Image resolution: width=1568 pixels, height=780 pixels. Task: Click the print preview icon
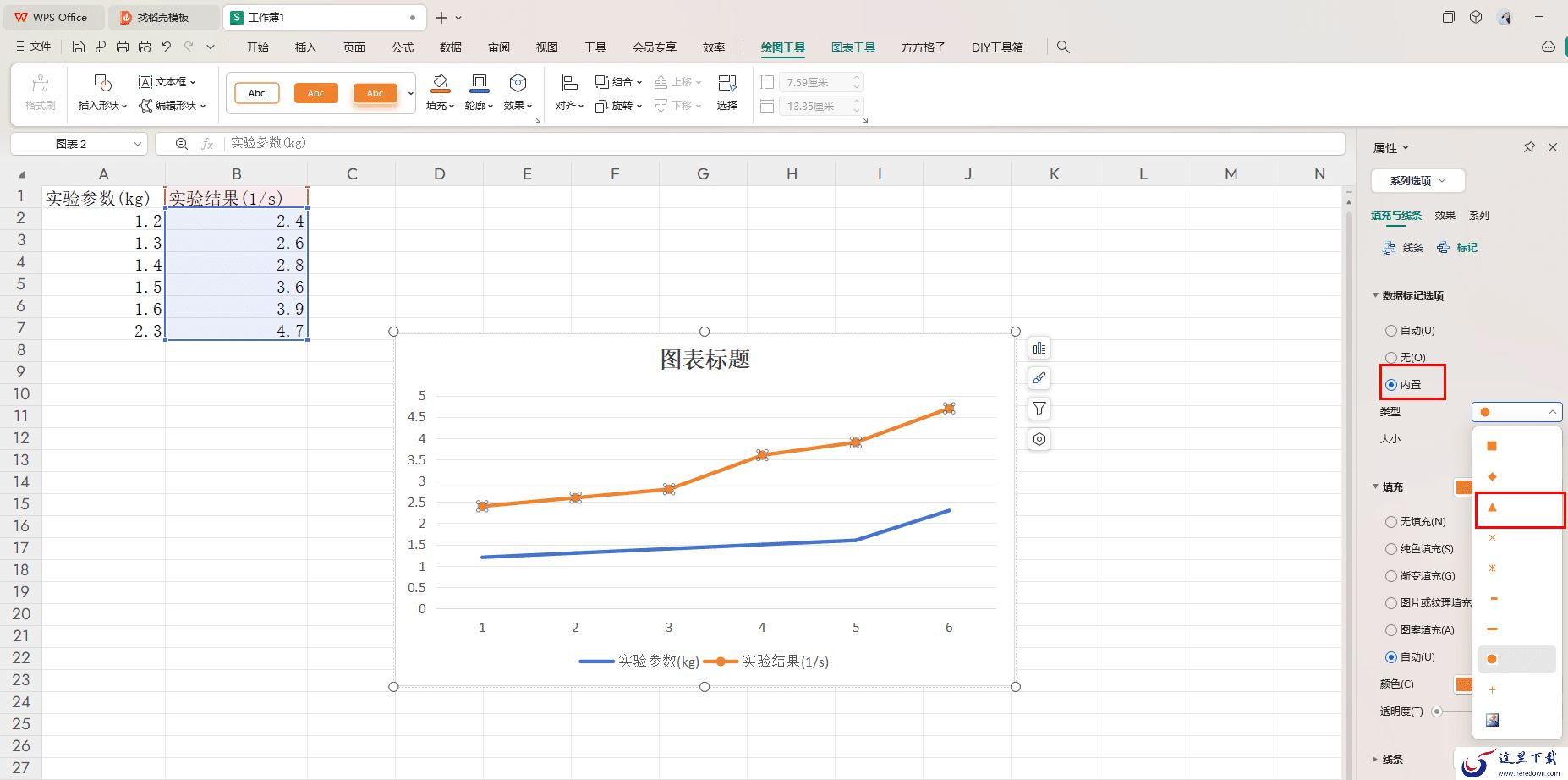[x=145, y=47]
